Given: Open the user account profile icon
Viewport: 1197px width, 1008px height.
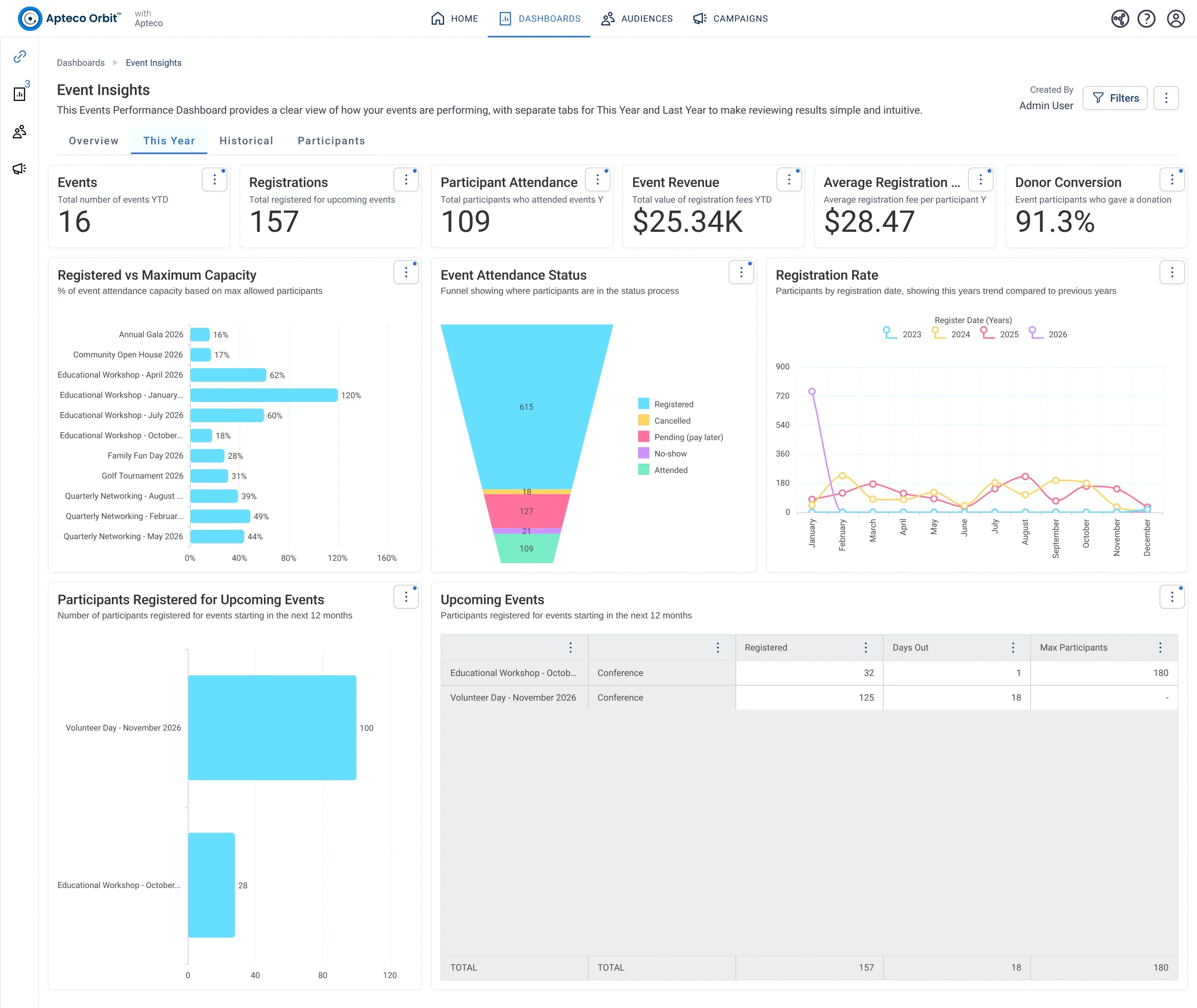Looking at the screenshot, I should (1175, 19).
